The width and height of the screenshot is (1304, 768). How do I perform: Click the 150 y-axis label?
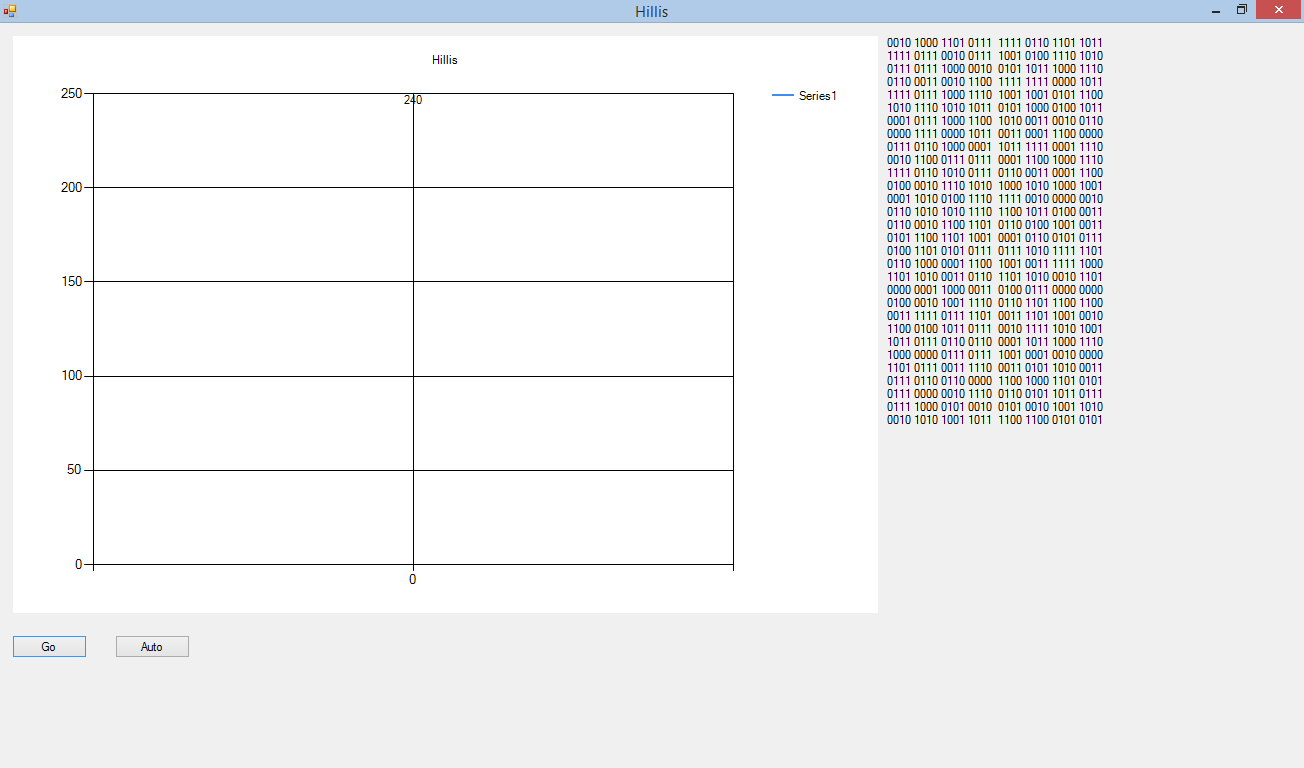[x=71, y=282]
